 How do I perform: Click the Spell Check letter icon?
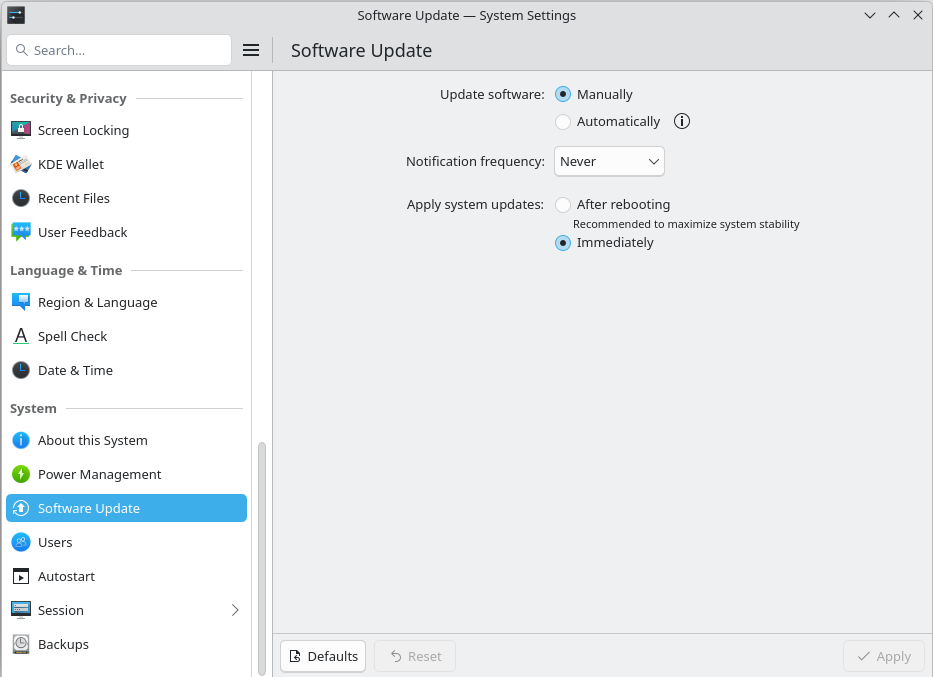pyautogui.click(x=21, y=336)
